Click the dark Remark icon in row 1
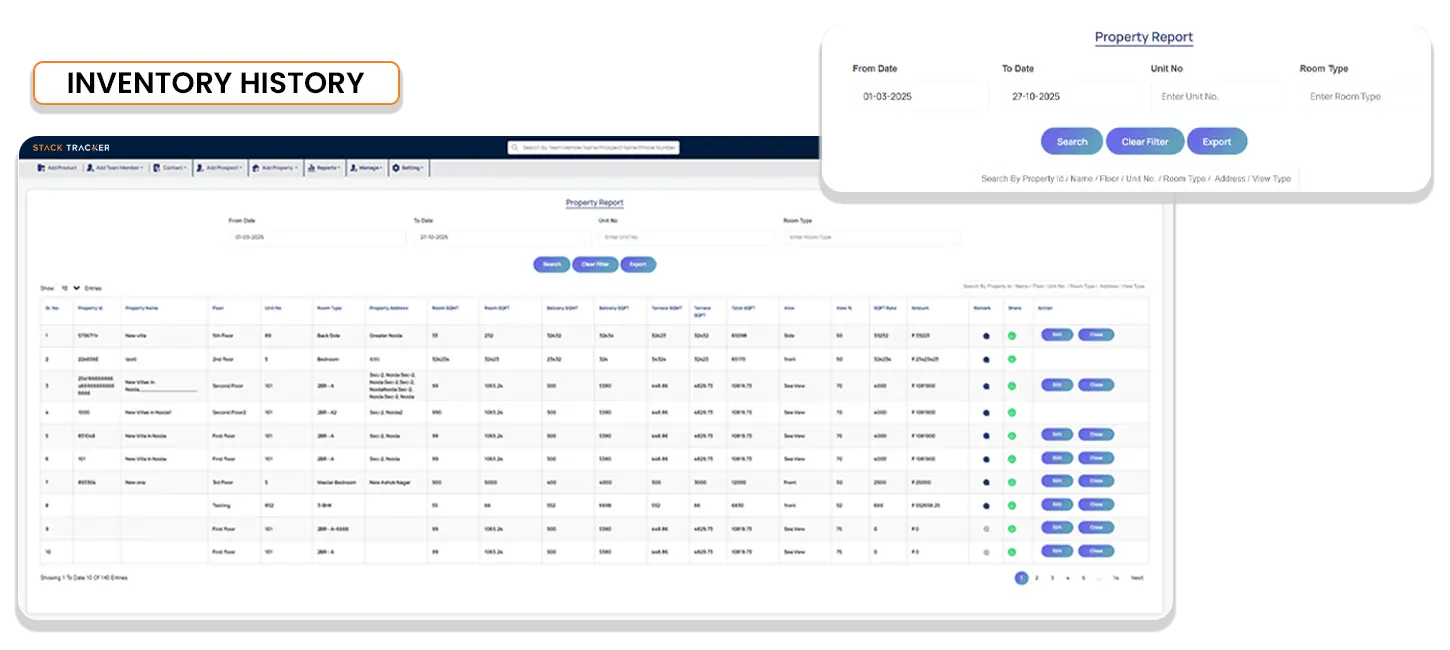The height and width of the screenshot is (650, 1450). pyautogui.click(x=986, y=335)
